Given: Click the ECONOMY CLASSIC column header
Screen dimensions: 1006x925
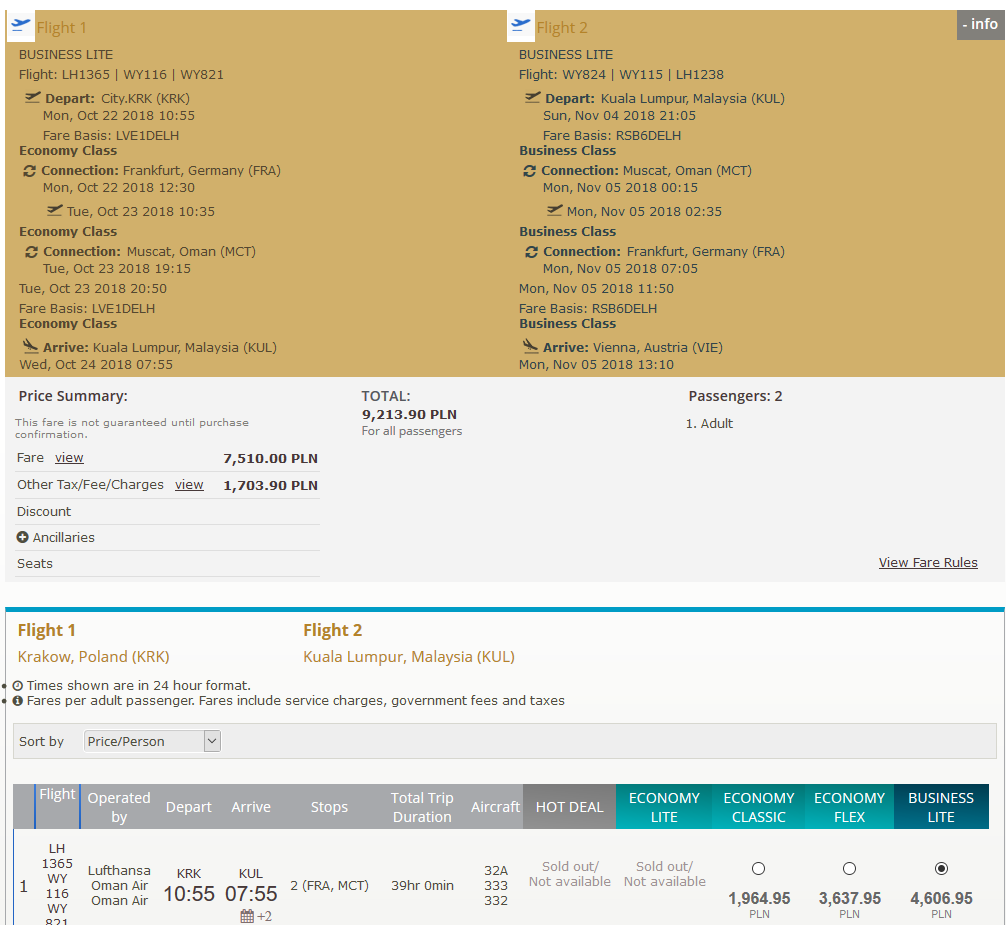Looking at the screenshot, I should (758, 807).
